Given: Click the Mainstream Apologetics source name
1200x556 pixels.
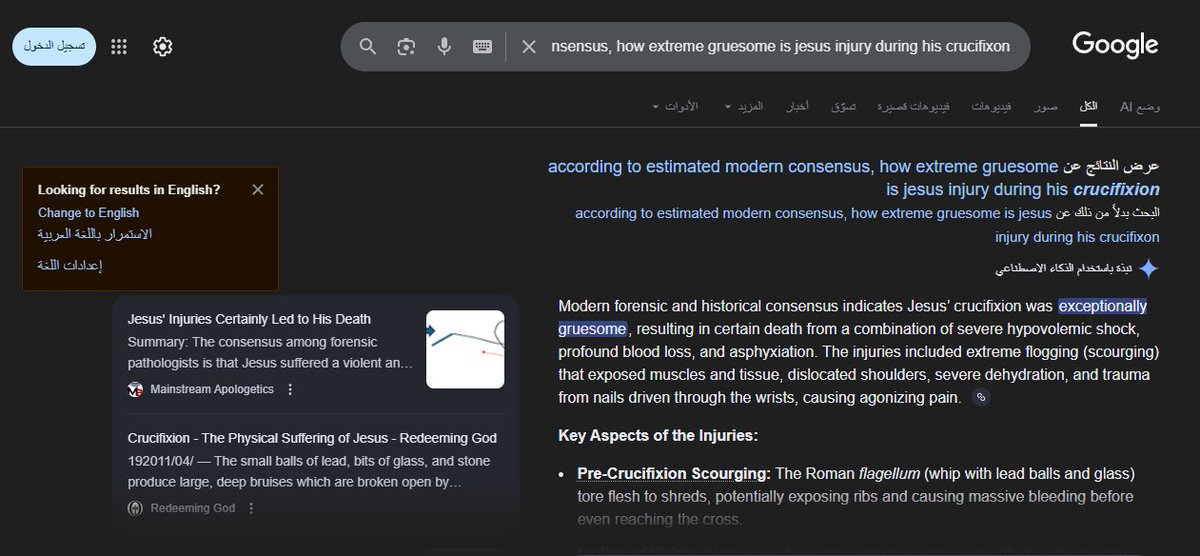Looking at the screenshot, I should click(212, 389).
